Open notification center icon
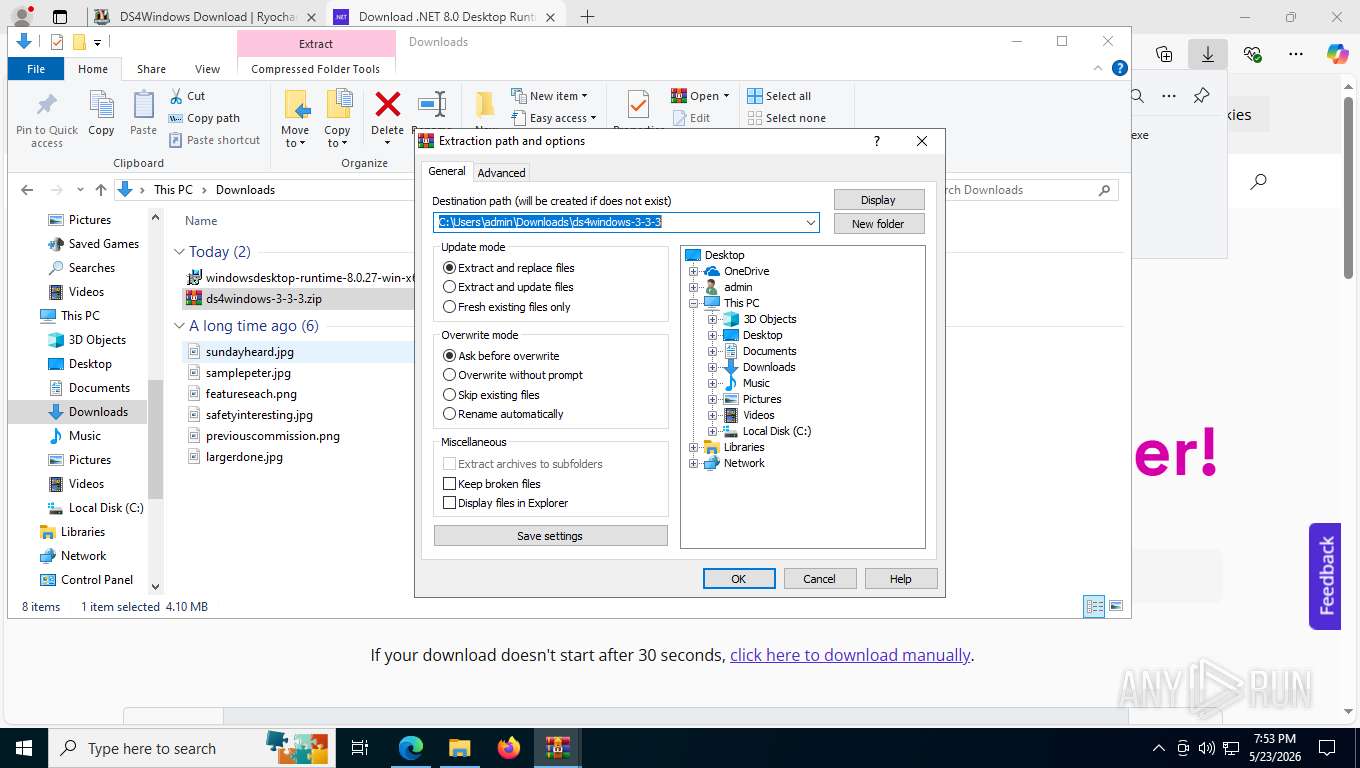Viewport: 1360px width, 768px height. click(1327, 748)
